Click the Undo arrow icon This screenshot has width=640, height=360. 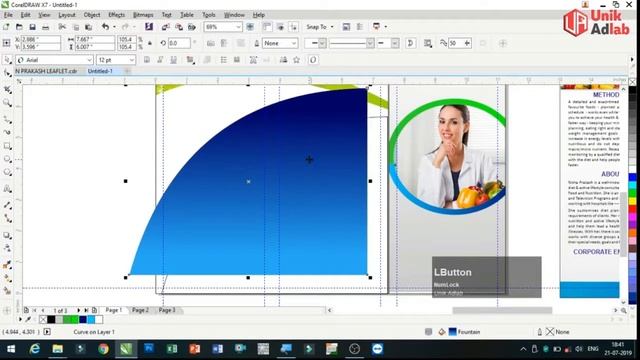(x=105, y=27)
